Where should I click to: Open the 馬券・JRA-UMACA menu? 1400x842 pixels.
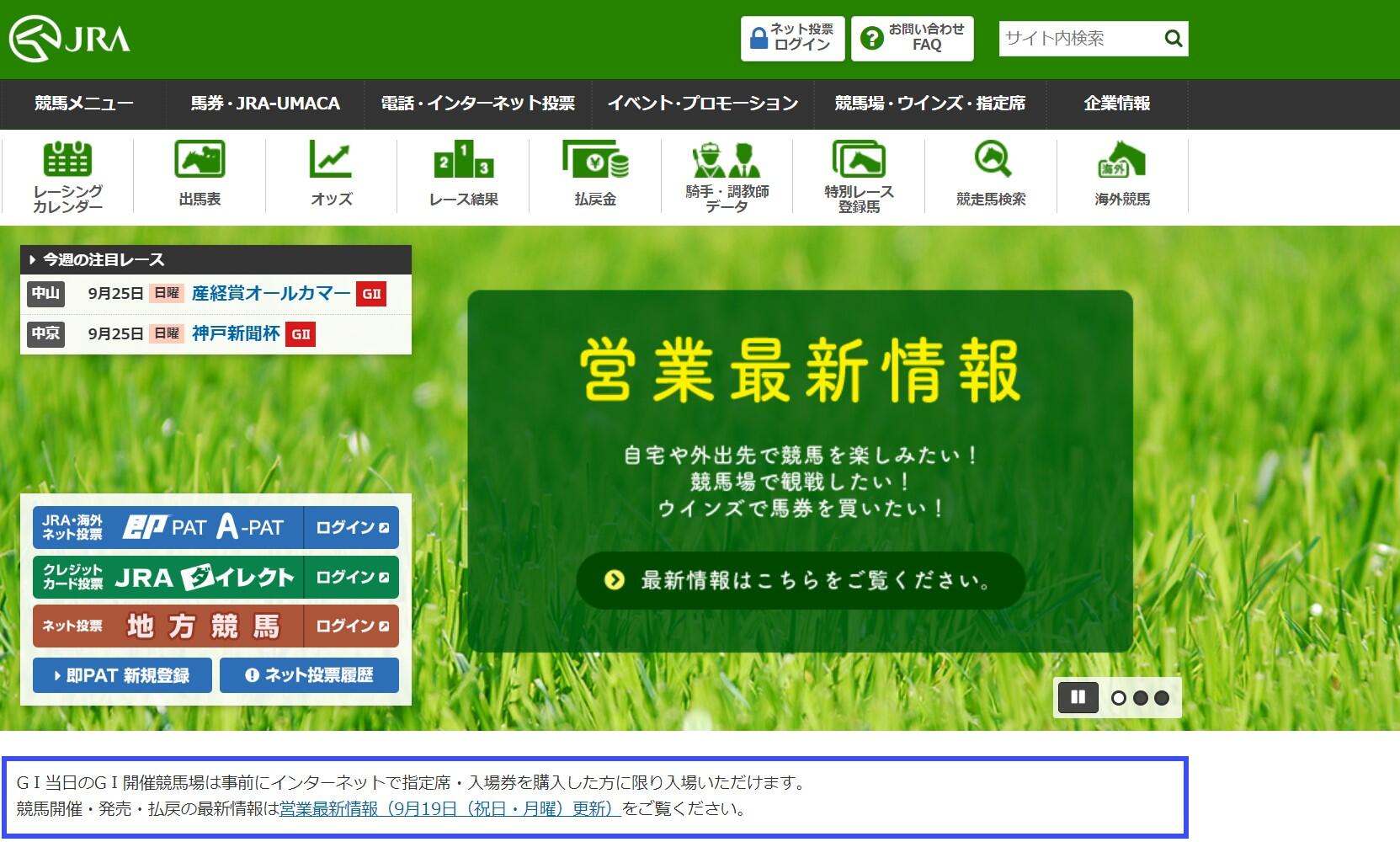265,104
